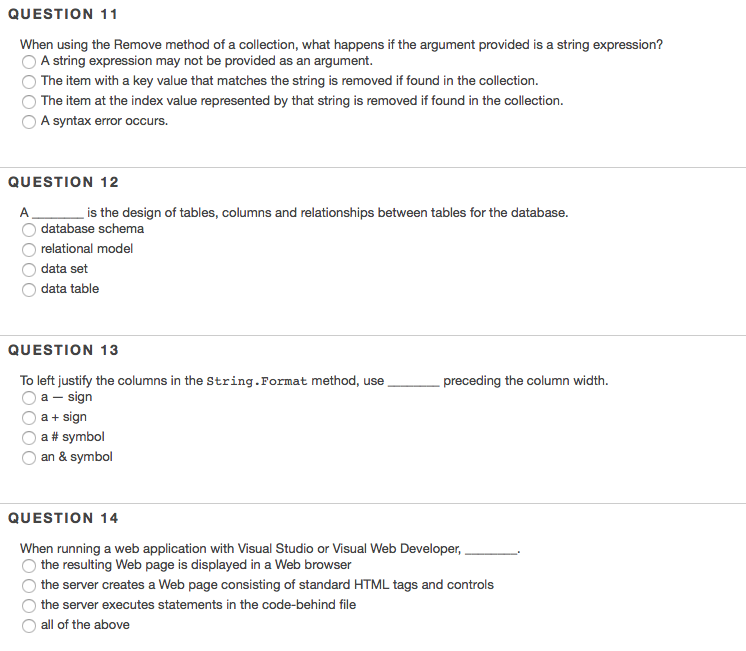
Task: Select 'resulting Web page is displayed' option
Action: (29, 566)
